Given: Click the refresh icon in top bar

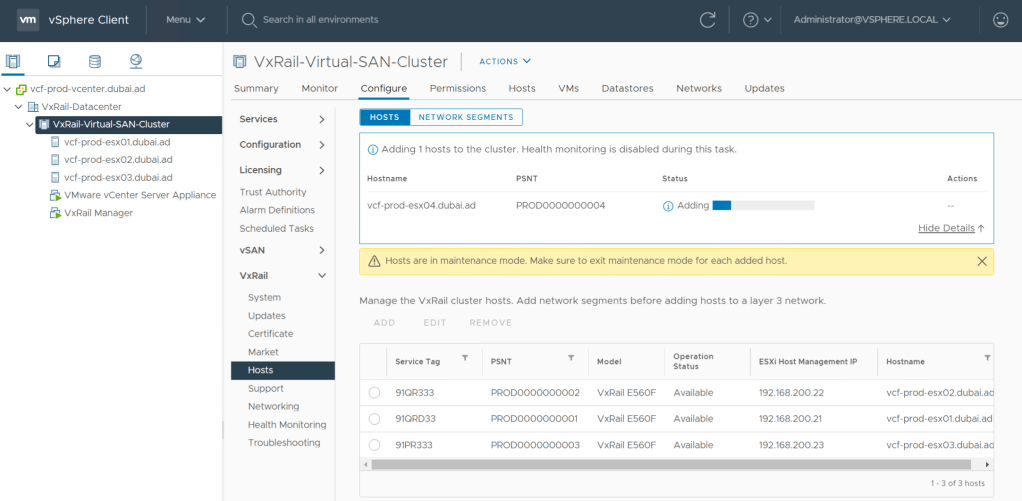Looking at the screenshot, I should pyautogui.click(x=708, y=20).
